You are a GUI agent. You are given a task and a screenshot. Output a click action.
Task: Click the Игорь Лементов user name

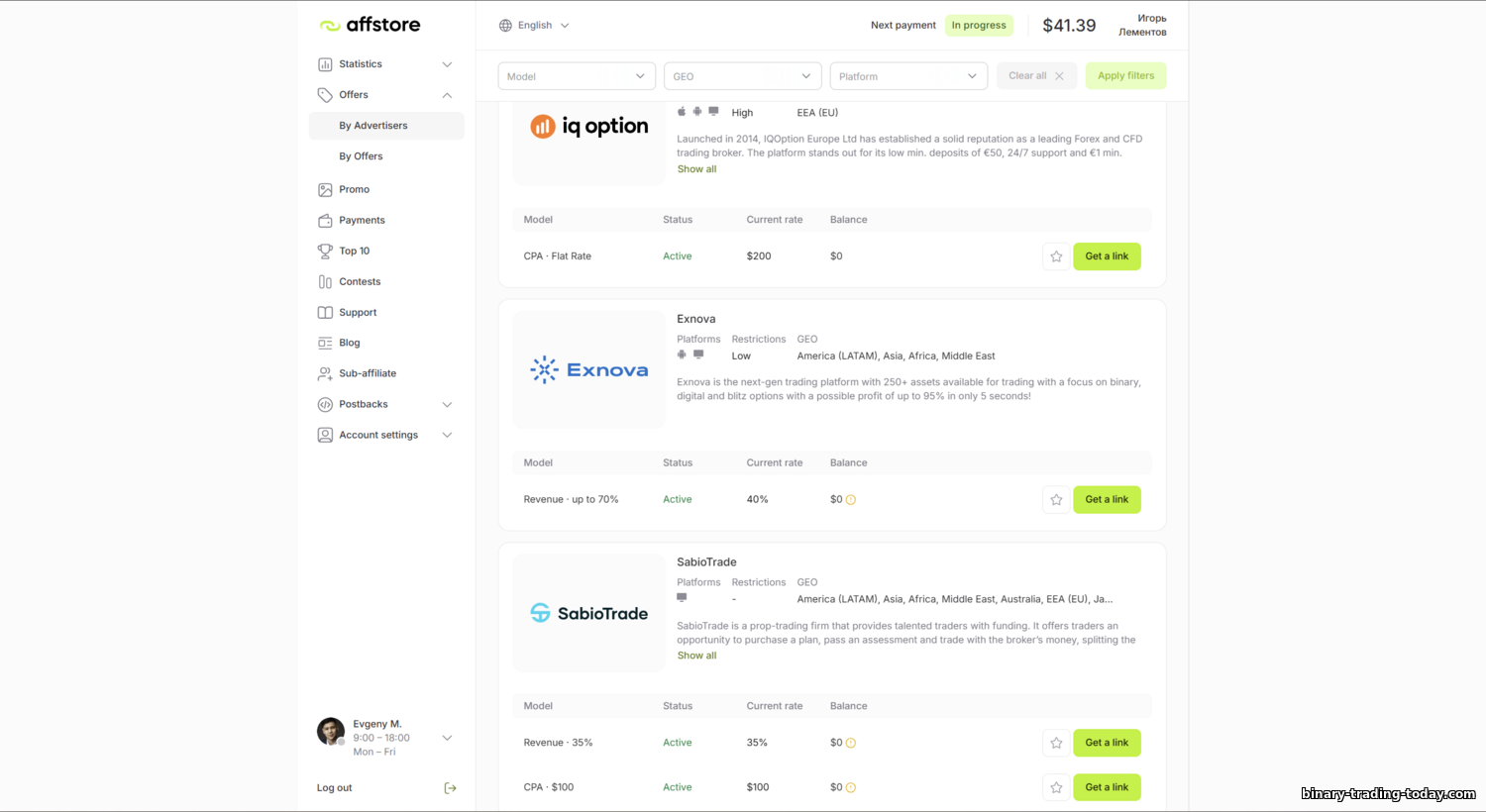(1142, 26)
